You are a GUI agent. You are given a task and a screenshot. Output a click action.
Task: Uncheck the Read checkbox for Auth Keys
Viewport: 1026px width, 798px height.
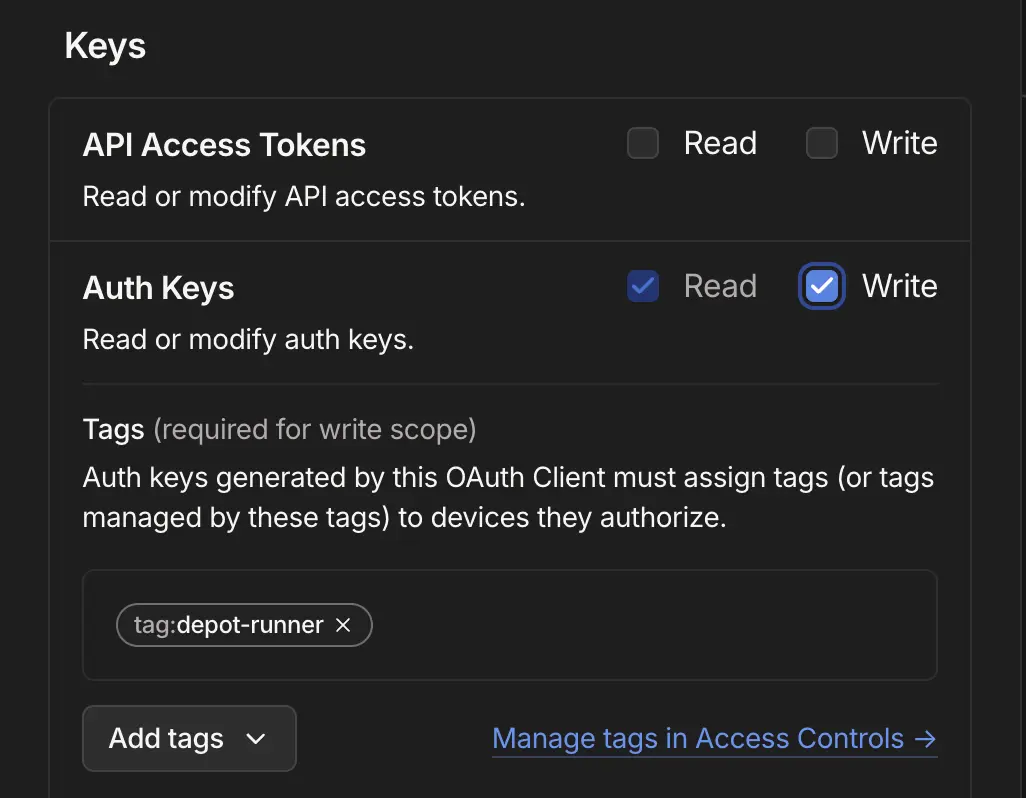coord(642,287)
